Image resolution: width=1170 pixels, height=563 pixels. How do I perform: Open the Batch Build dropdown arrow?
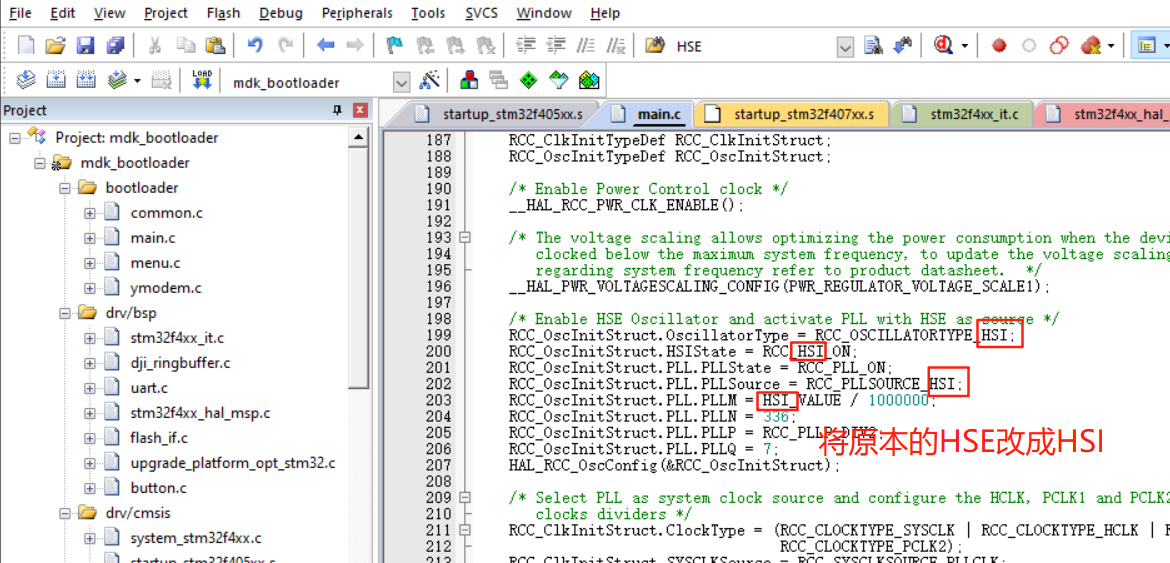click(x=137, y=81)
